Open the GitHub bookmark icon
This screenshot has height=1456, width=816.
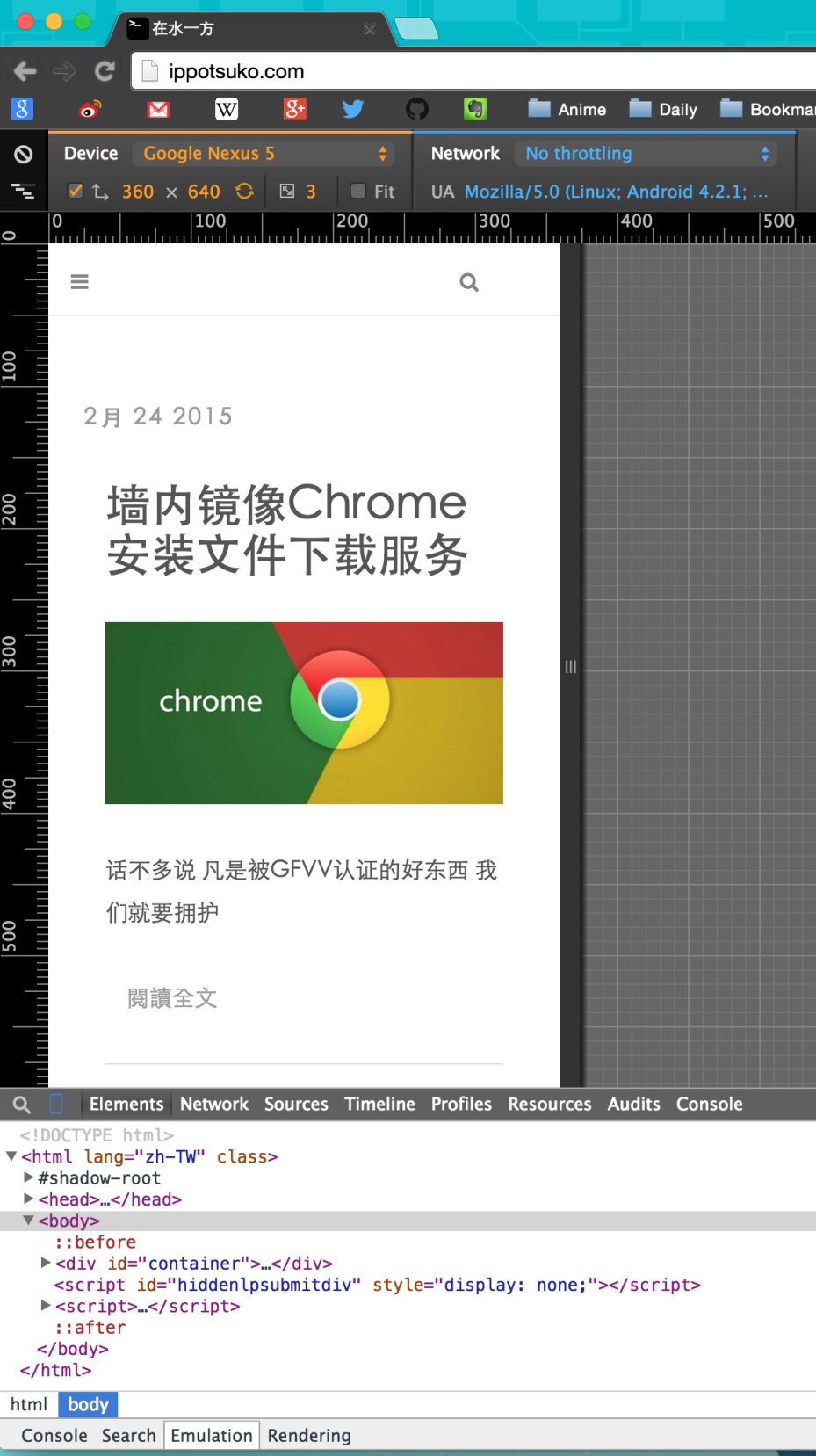pyautogui.click(x=417, y=109)
